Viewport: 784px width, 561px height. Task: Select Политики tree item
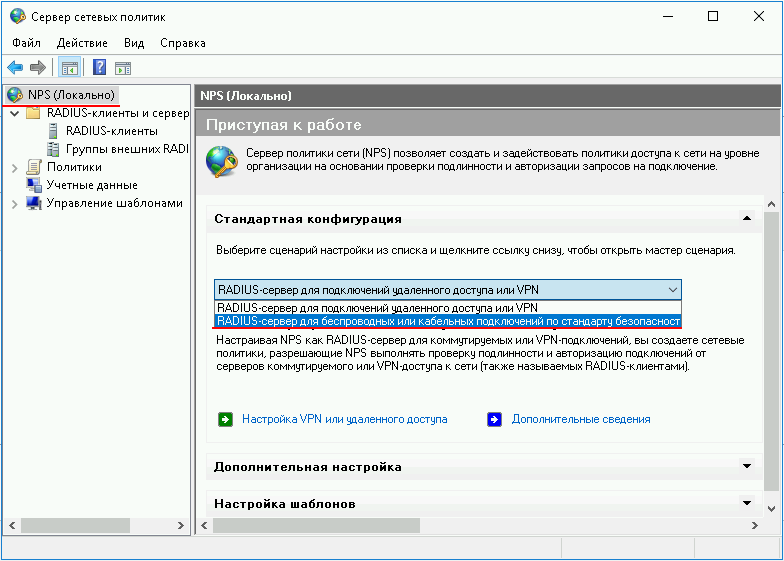point(74,167)
